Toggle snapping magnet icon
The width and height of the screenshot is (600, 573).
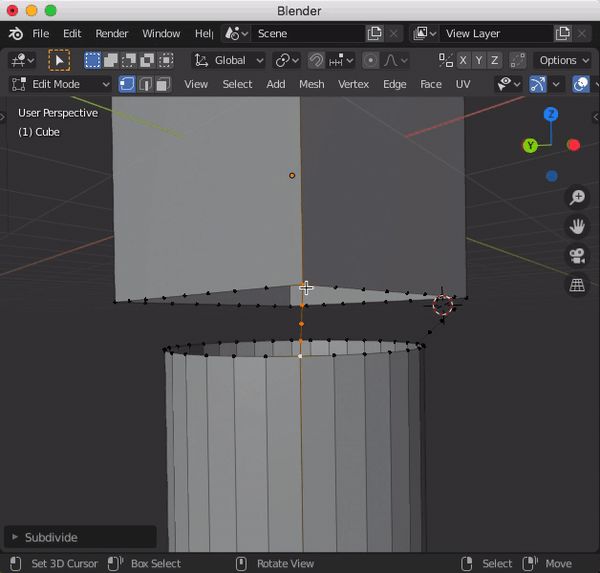tap(316, 60)
